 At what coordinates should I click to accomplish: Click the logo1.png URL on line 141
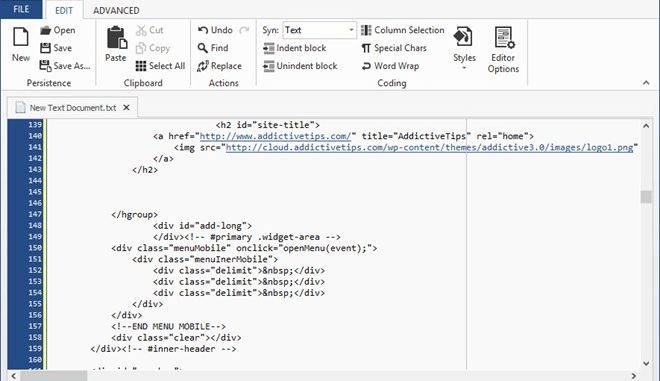(x=429, y=147)
